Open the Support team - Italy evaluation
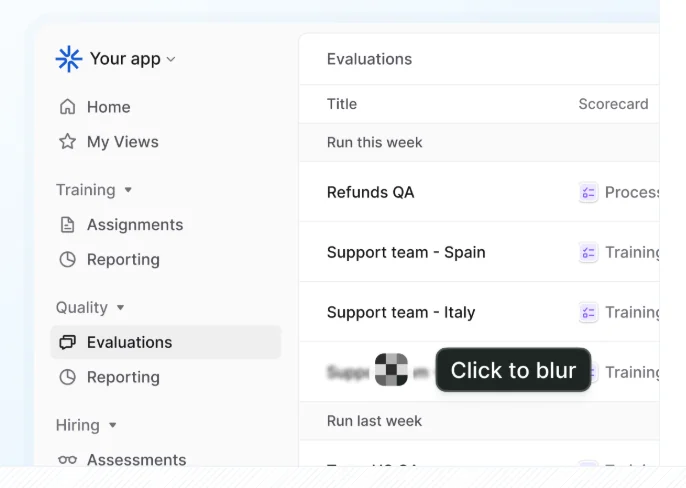The height and width of the screenshot is (488, 686). coord(401,312)
